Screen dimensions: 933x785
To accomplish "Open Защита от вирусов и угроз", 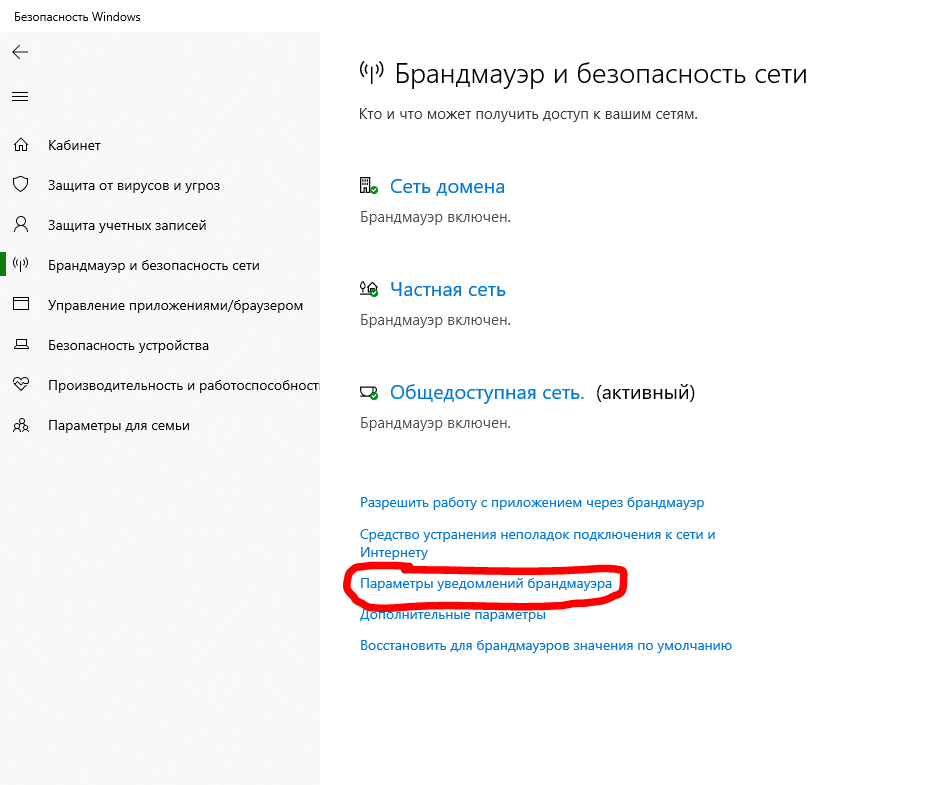I will pos(134,186).
